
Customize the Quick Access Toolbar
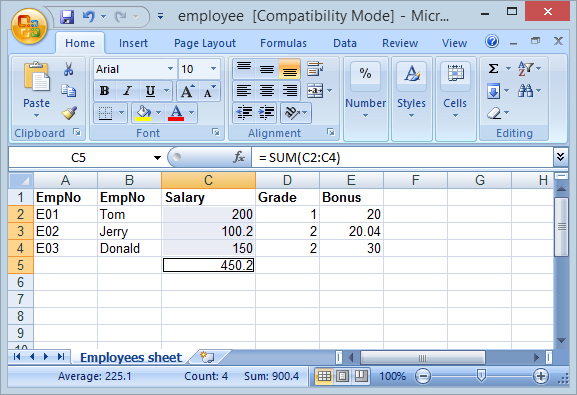[160, 16]
